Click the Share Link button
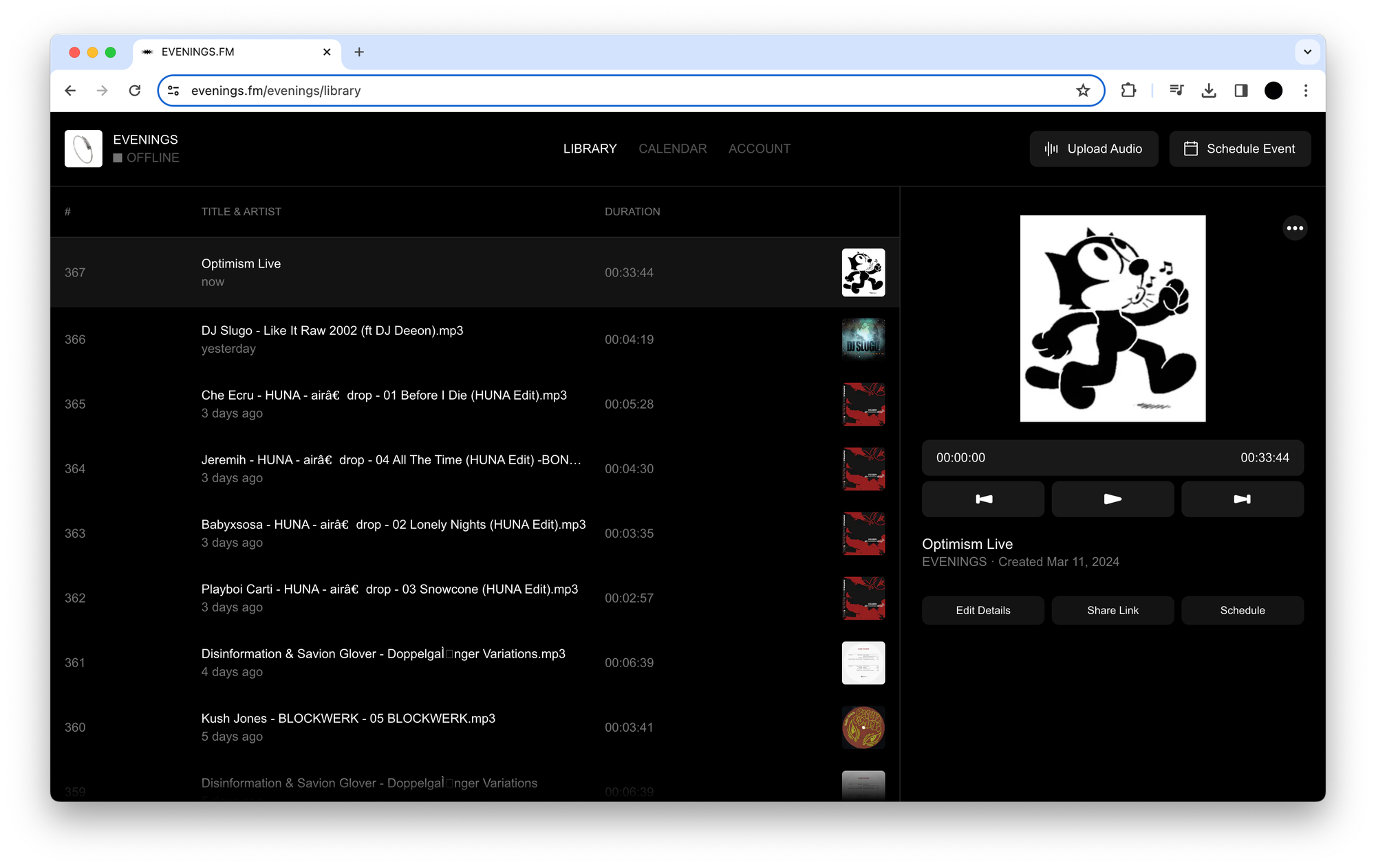Viewport: 1376px width, 868px height. [1112, 610]
